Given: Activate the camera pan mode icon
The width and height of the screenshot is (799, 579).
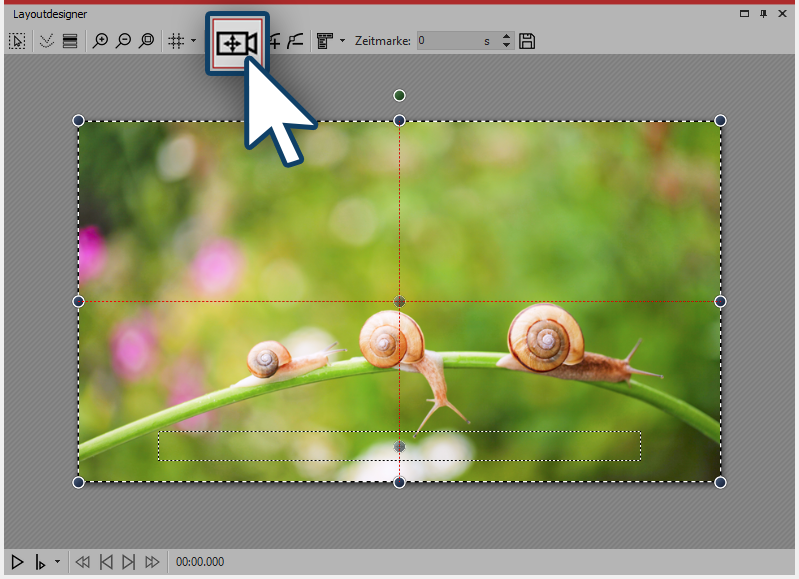Looking at the screenshot, I should click(237, 43).
